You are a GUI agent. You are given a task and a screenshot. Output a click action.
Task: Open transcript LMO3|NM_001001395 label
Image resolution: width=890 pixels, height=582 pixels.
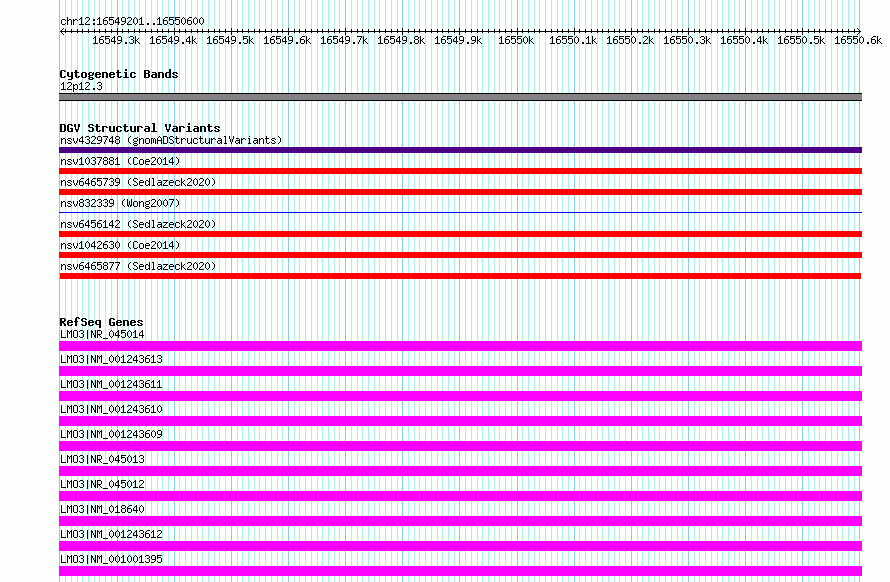coord(111,559)
